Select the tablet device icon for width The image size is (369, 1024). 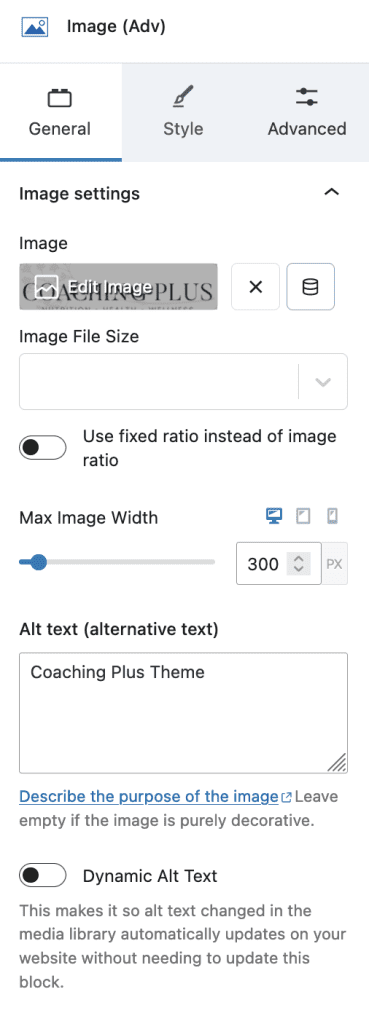click(303, 517)
